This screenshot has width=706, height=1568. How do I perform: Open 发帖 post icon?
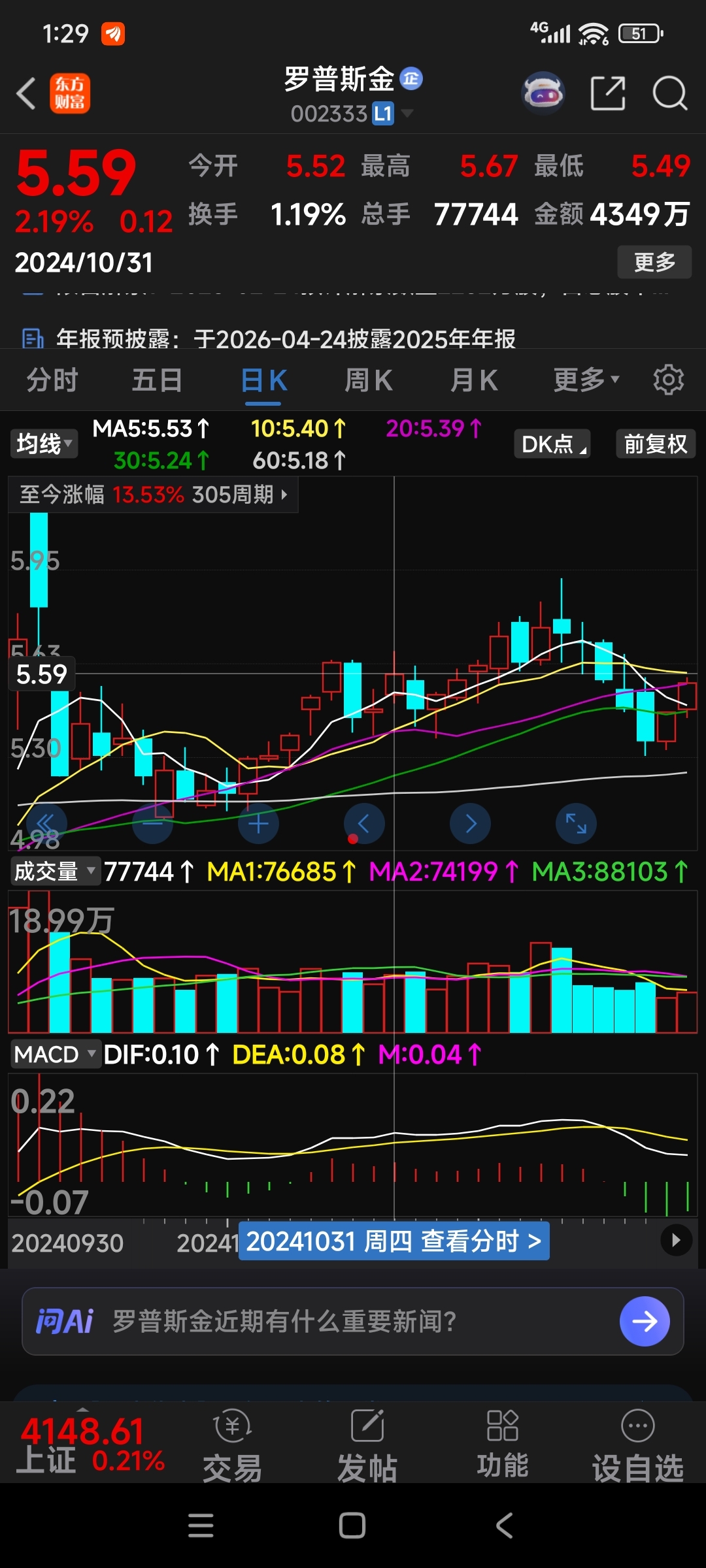click(367, 1445)
